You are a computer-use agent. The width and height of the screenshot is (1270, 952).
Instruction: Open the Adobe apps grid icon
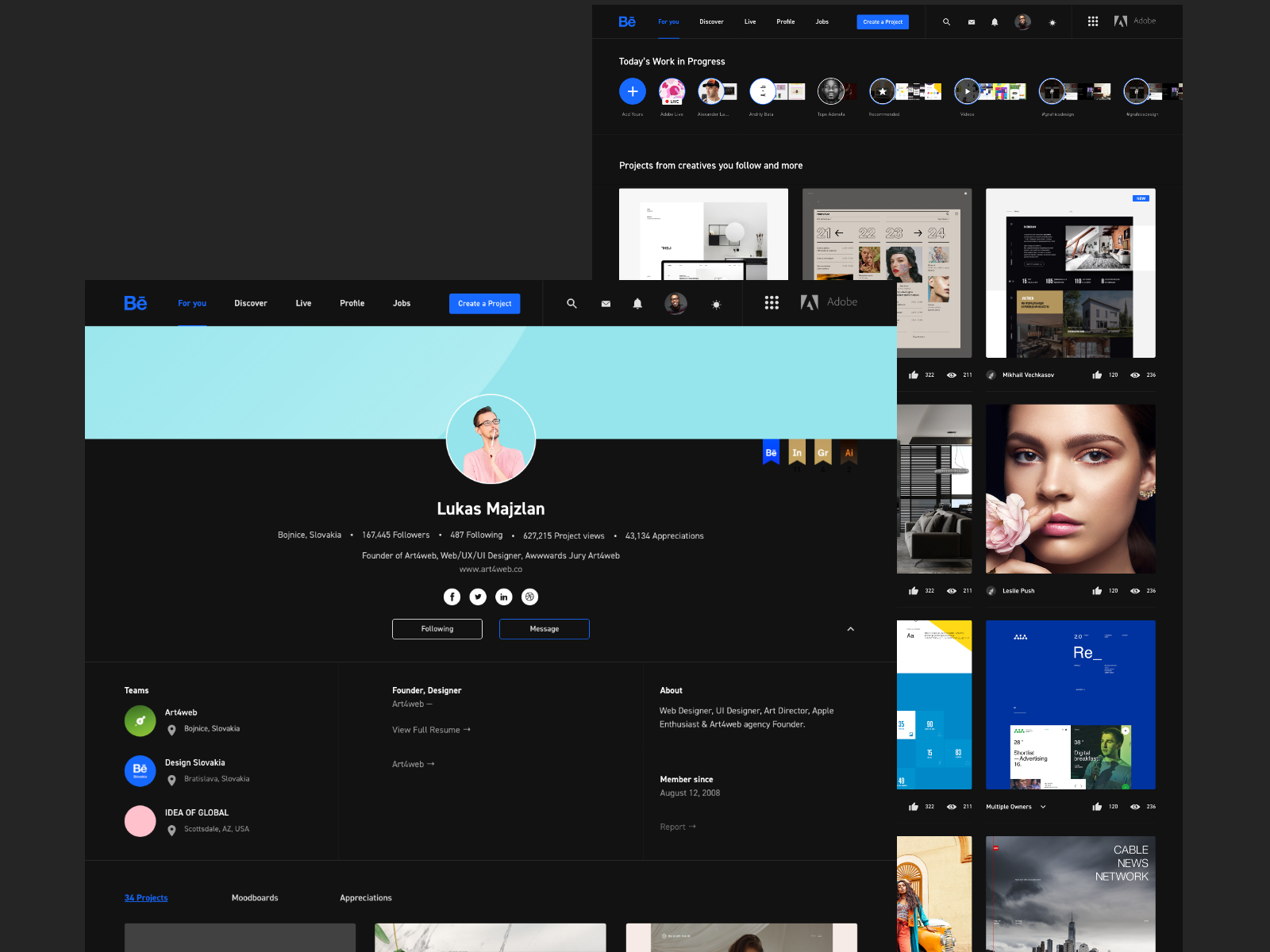772,302
